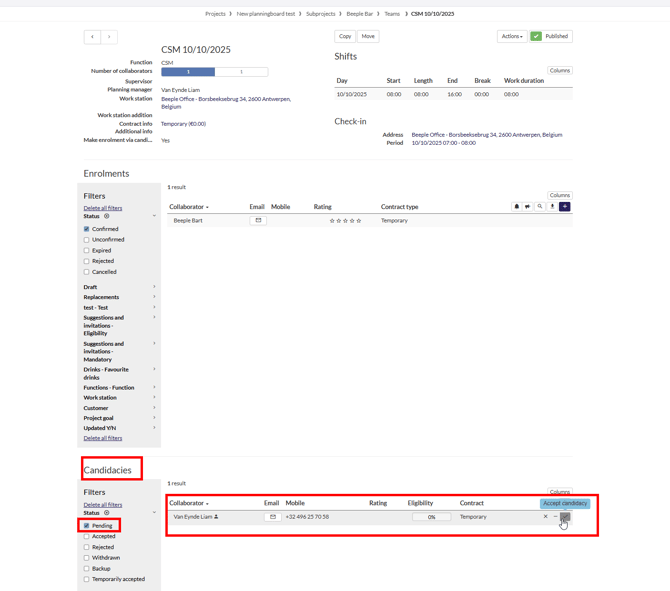Open Beeple Bar in the breadcrumb
This screenshot has width=670, height=591.
pyautogui.click(x=359, y=14)
